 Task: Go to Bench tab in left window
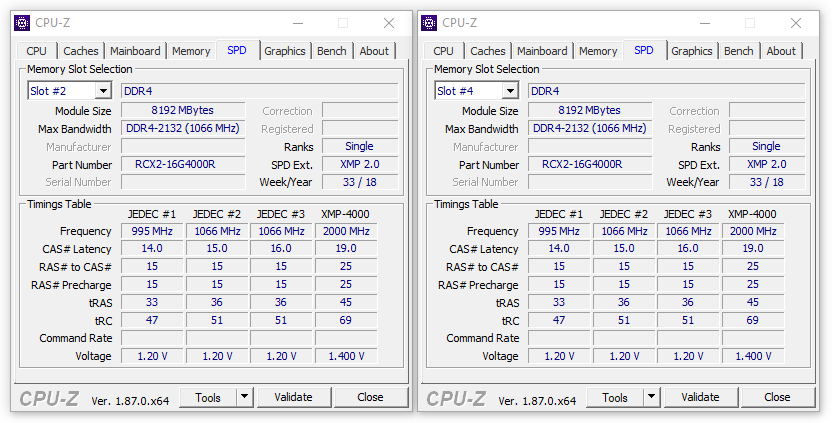332,51
